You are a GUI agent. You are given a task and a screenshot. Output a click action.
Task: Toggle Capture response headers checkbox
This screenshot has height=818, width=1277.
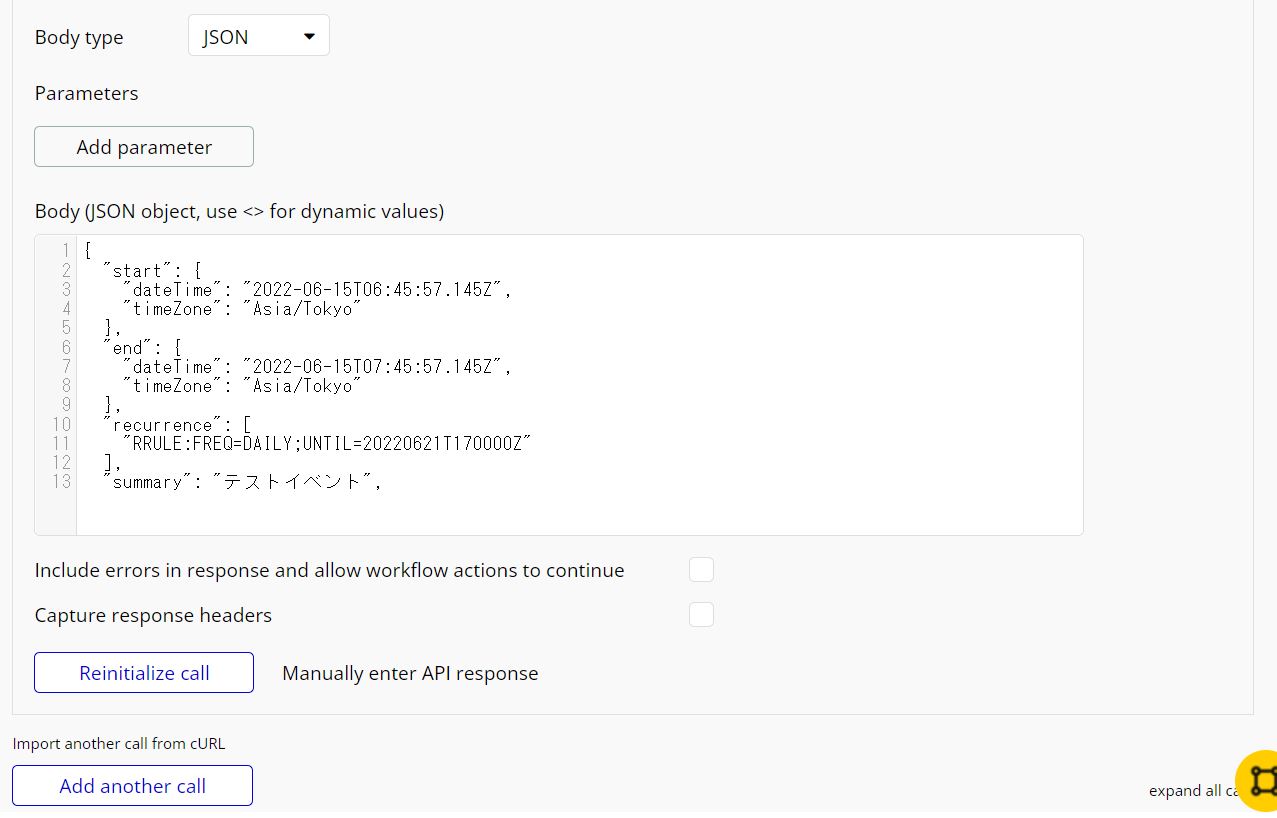coord(701,615)
